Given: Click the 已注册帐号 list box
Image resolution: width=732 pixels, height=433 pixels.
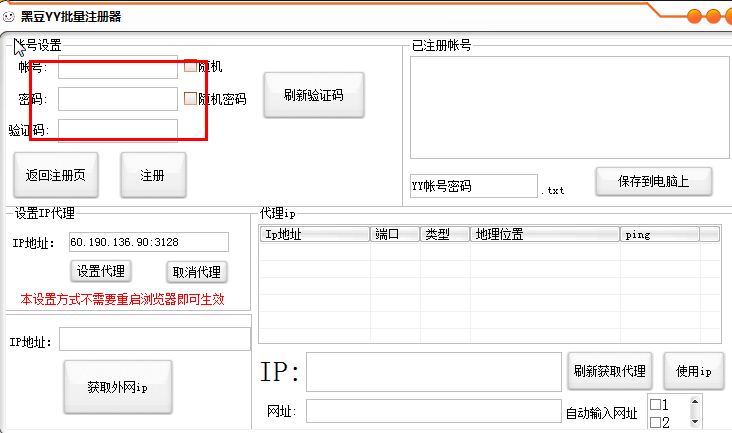Looking at the screenshot, I should [x=570, y=108].
